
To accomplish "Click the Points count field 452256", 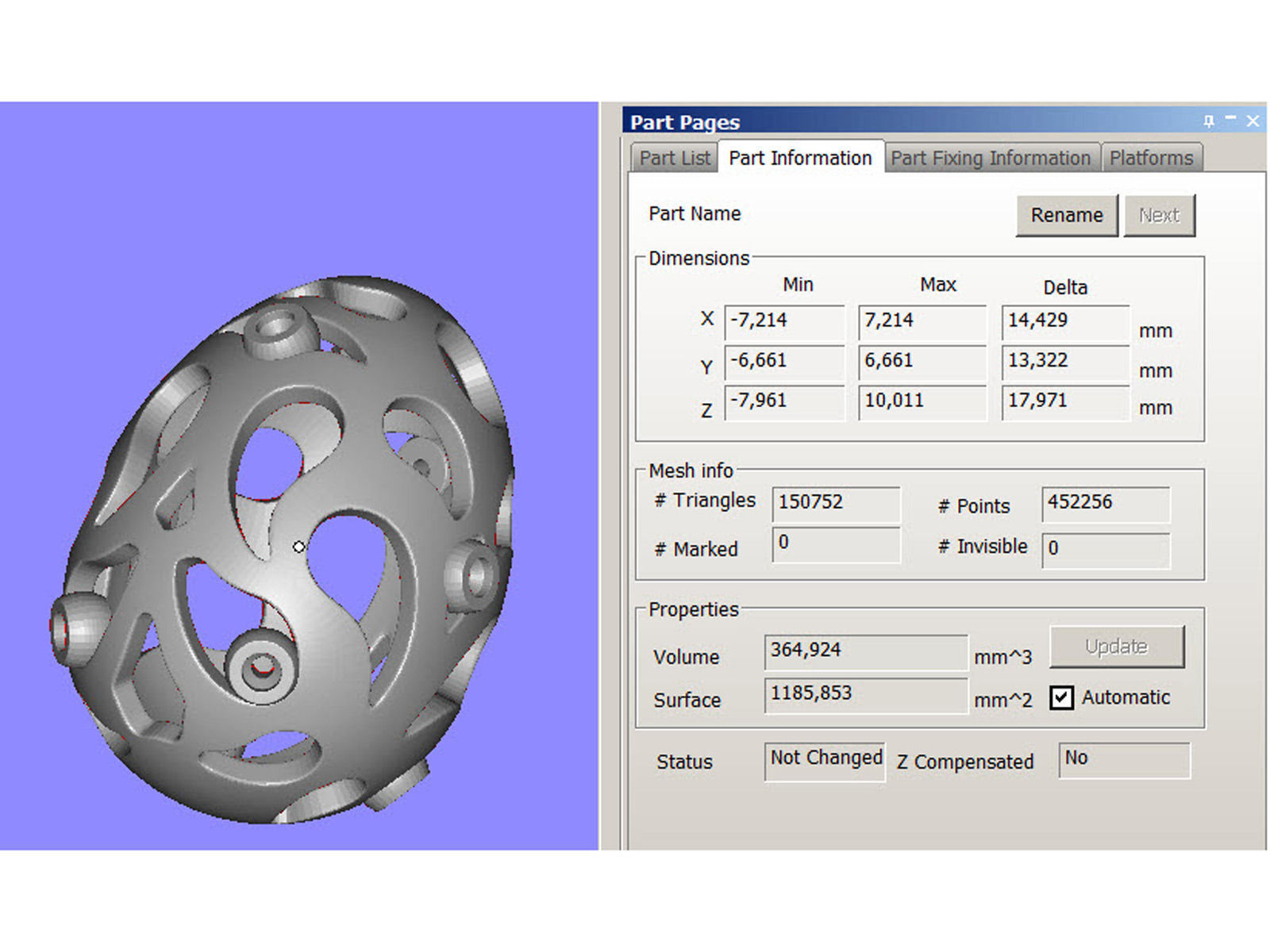I will point(1106,504).
